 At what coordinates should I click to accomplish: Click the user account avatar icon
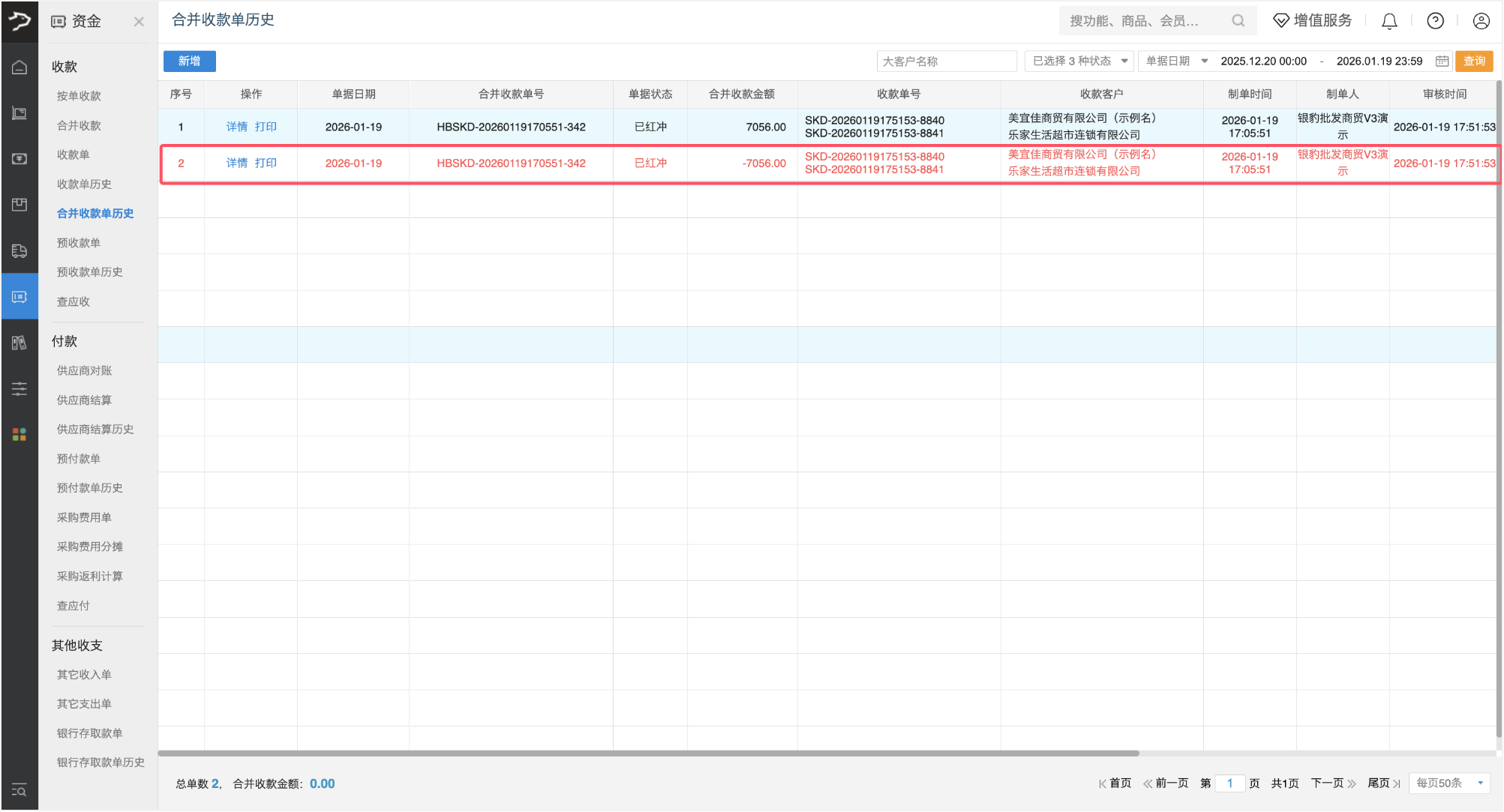[1481, 21]
